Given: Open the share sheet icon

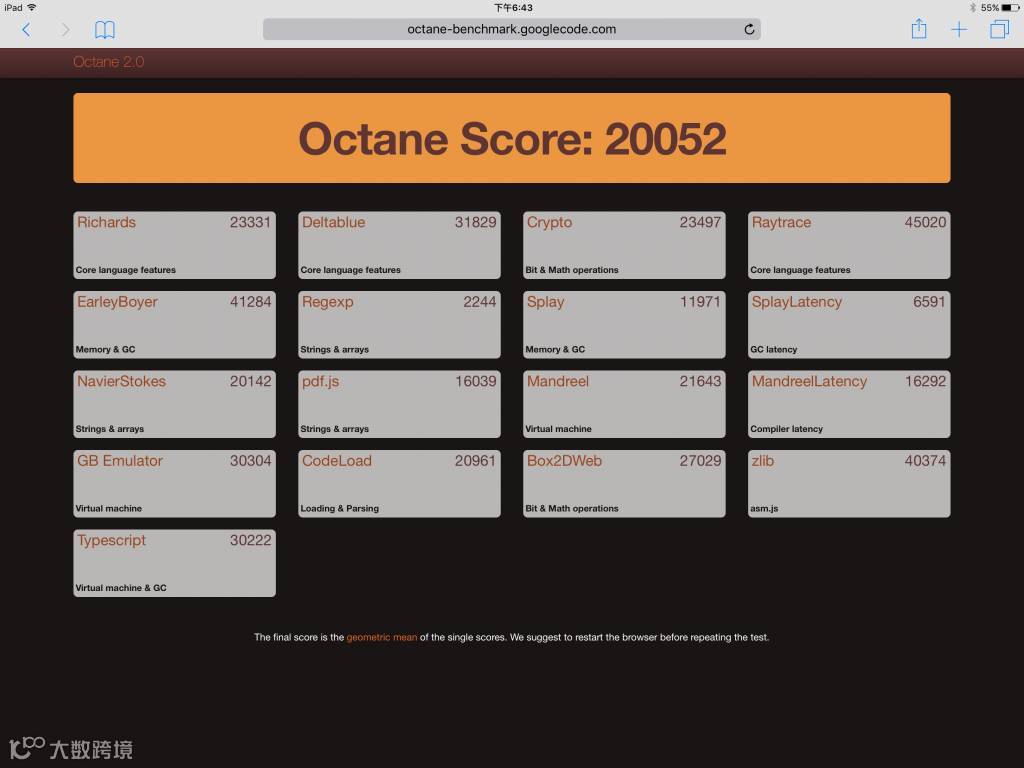Looking at the screenshot, I should [x=919, y=29].
